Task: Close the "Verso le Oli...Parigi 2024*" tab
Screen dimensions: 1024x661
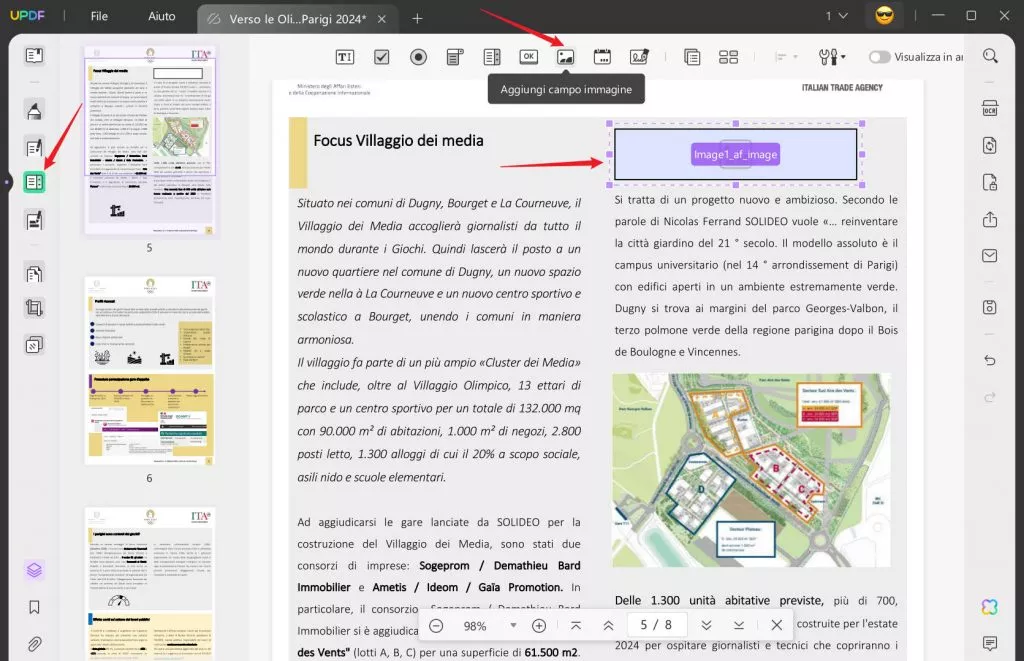Action: (382, 19)
